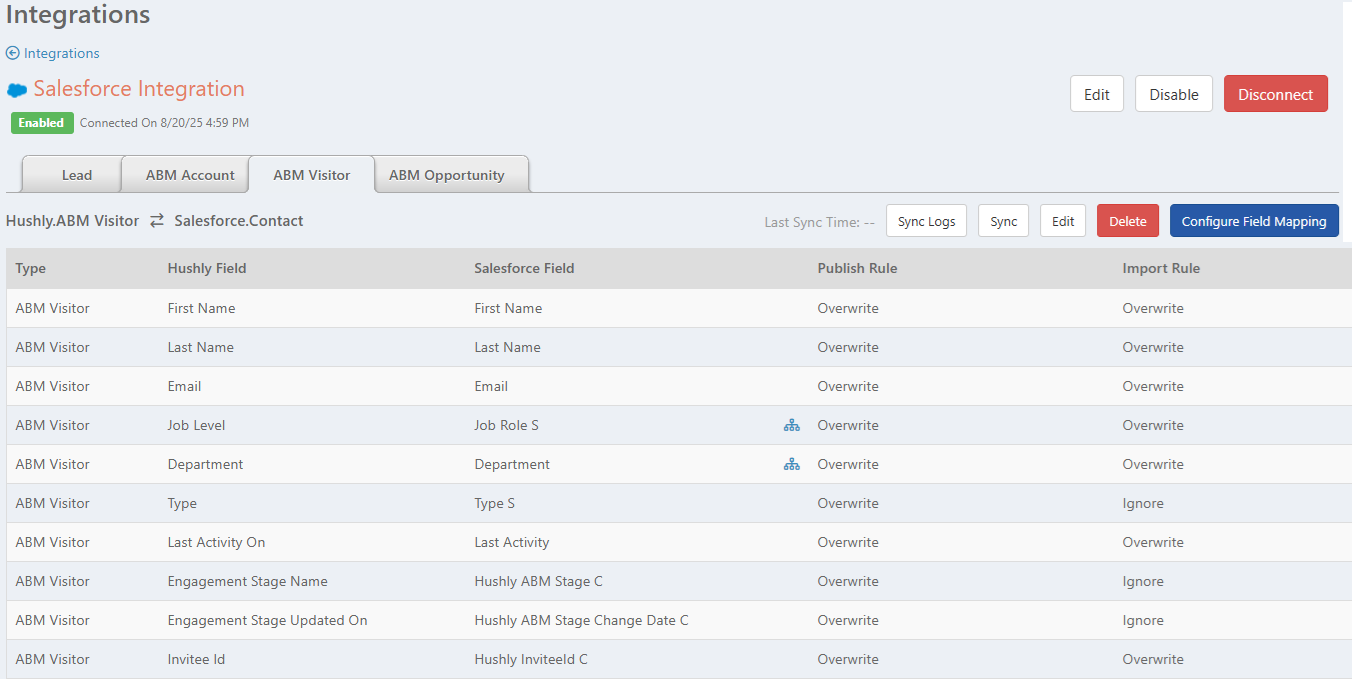Click the 'Hushly.ABM Visitor' label
This screenshot has width=1352, height=679.
tap(72, 221)
